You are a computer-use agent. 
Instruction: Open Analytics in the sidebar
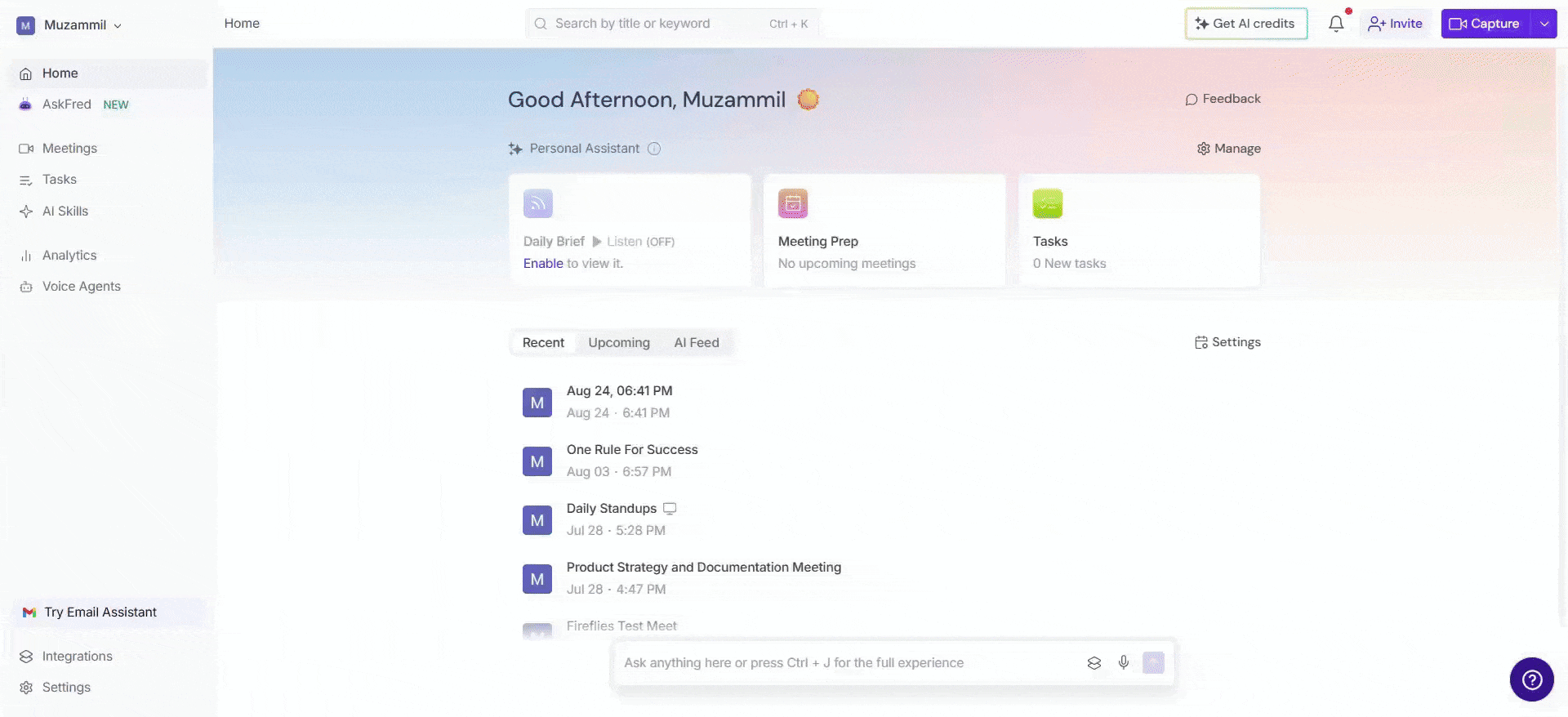[109, 256]
